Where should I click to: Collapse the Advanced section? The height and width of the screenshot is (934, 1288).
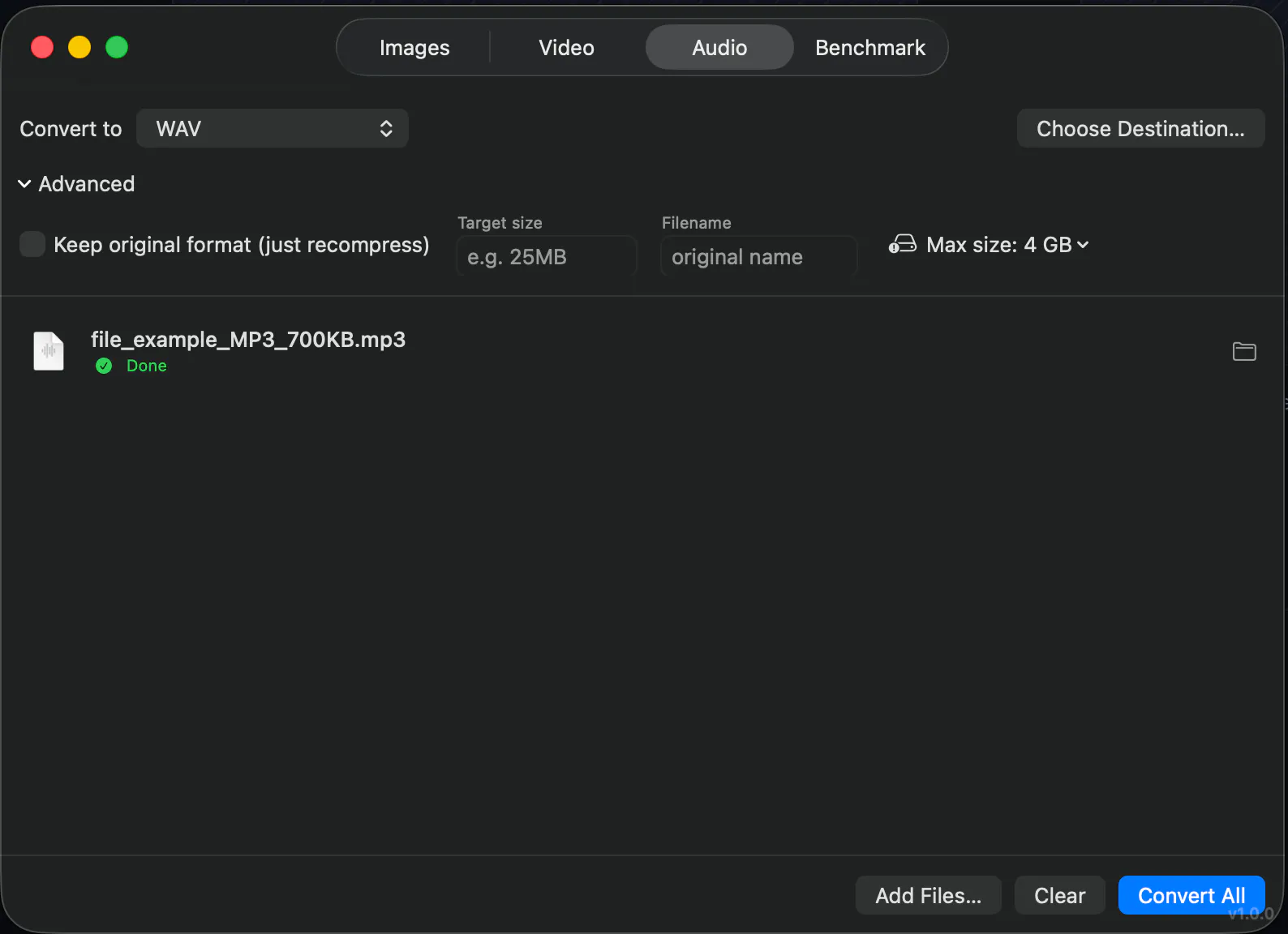tap(76, 184)
